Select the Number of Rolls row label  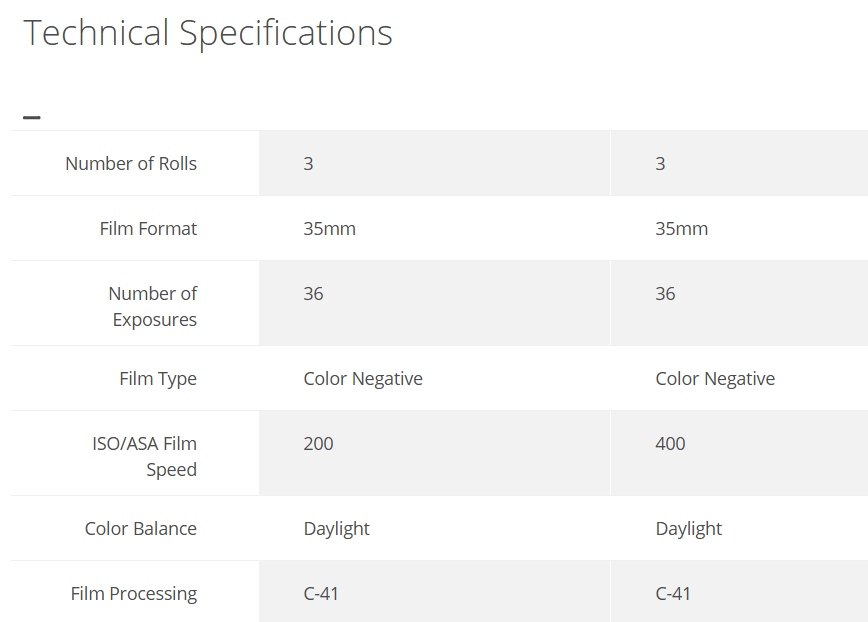click(x=131, y=163)
